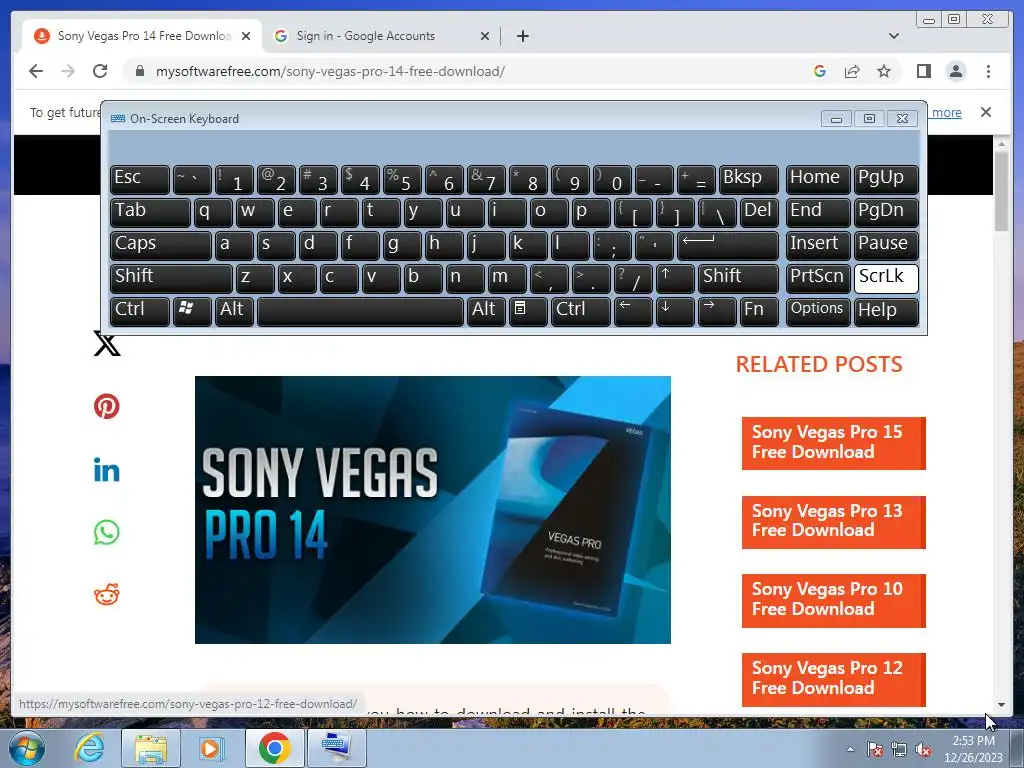Click up arrow key on keyboard
Image resolution: width=1024 pixels, height=768 pixels.
(x=675, y=278)
